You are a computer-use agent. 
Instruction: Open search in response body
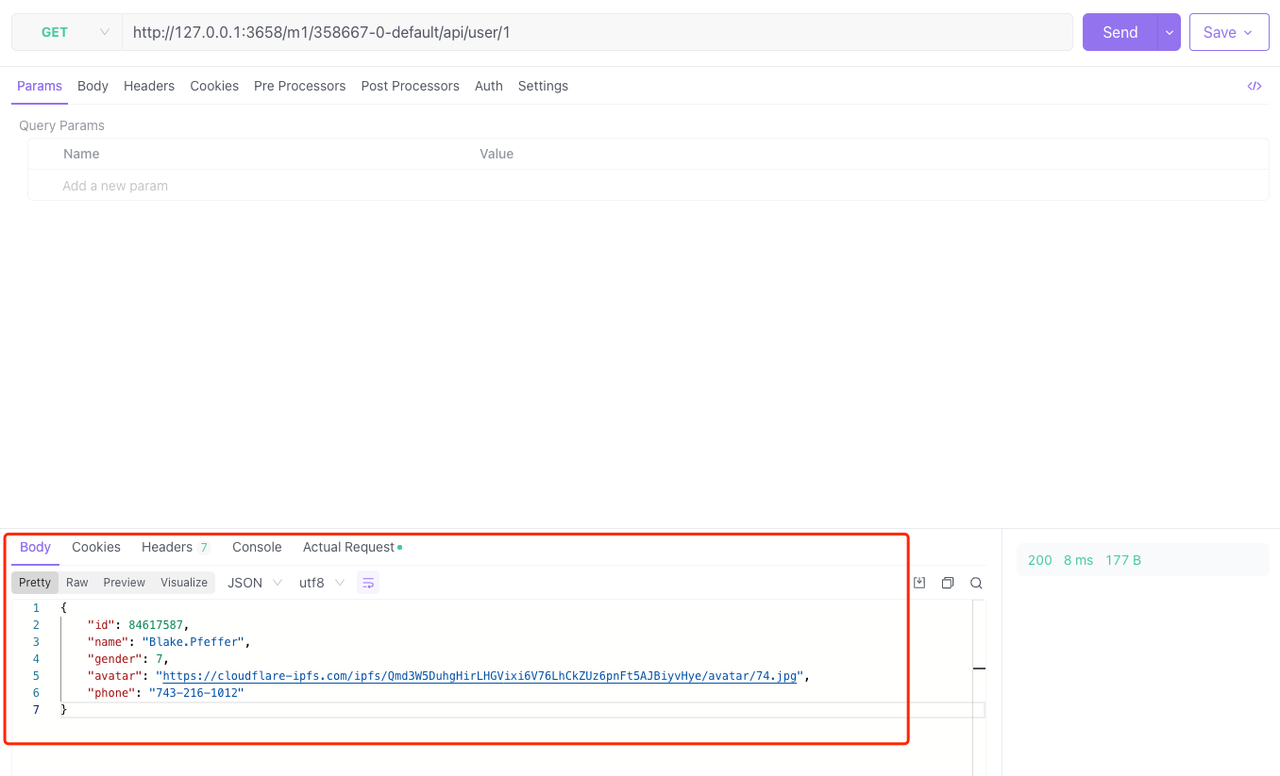tap(976, 583)
